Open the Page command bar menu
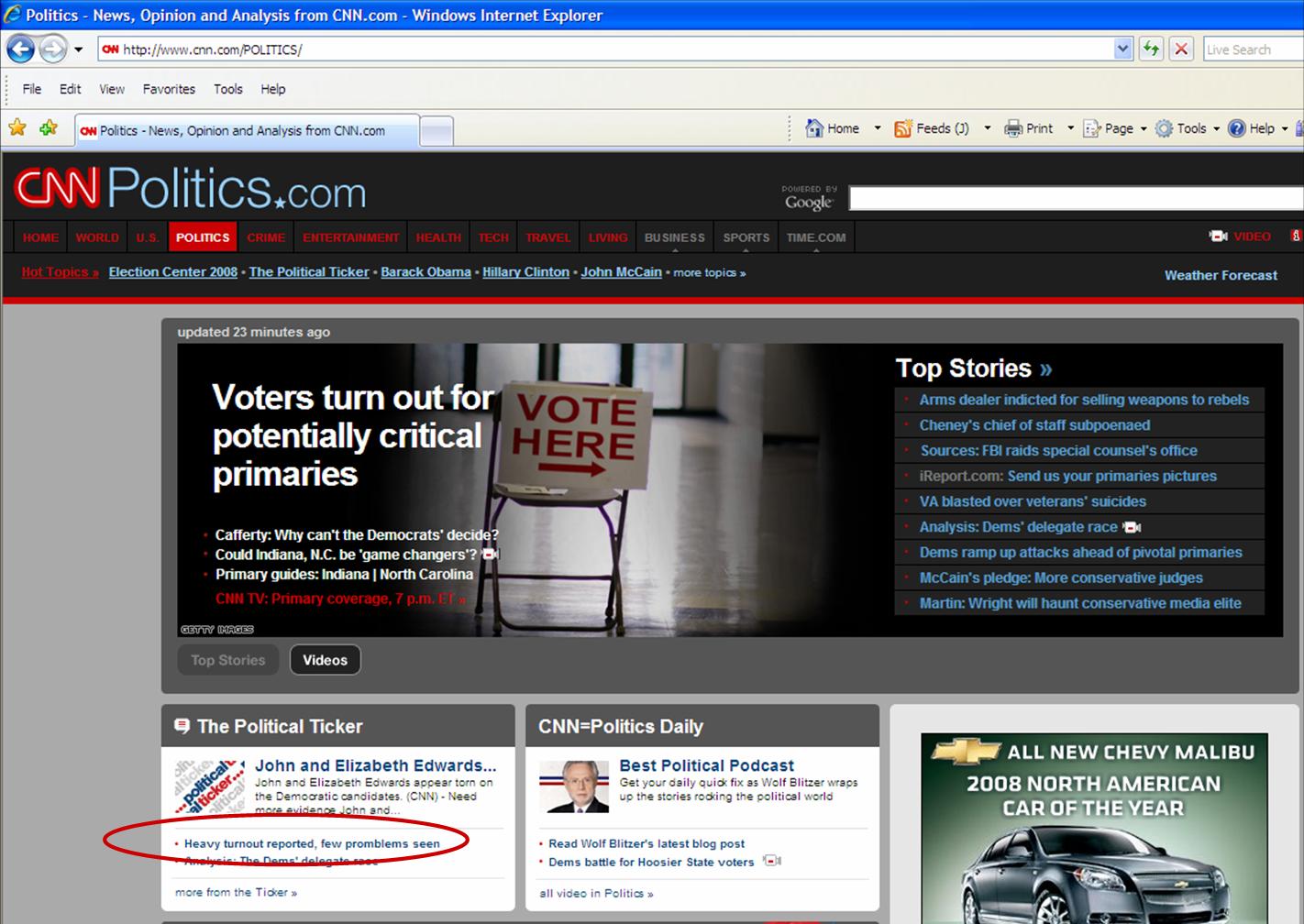1304x924 pixels. (1115, 128)
